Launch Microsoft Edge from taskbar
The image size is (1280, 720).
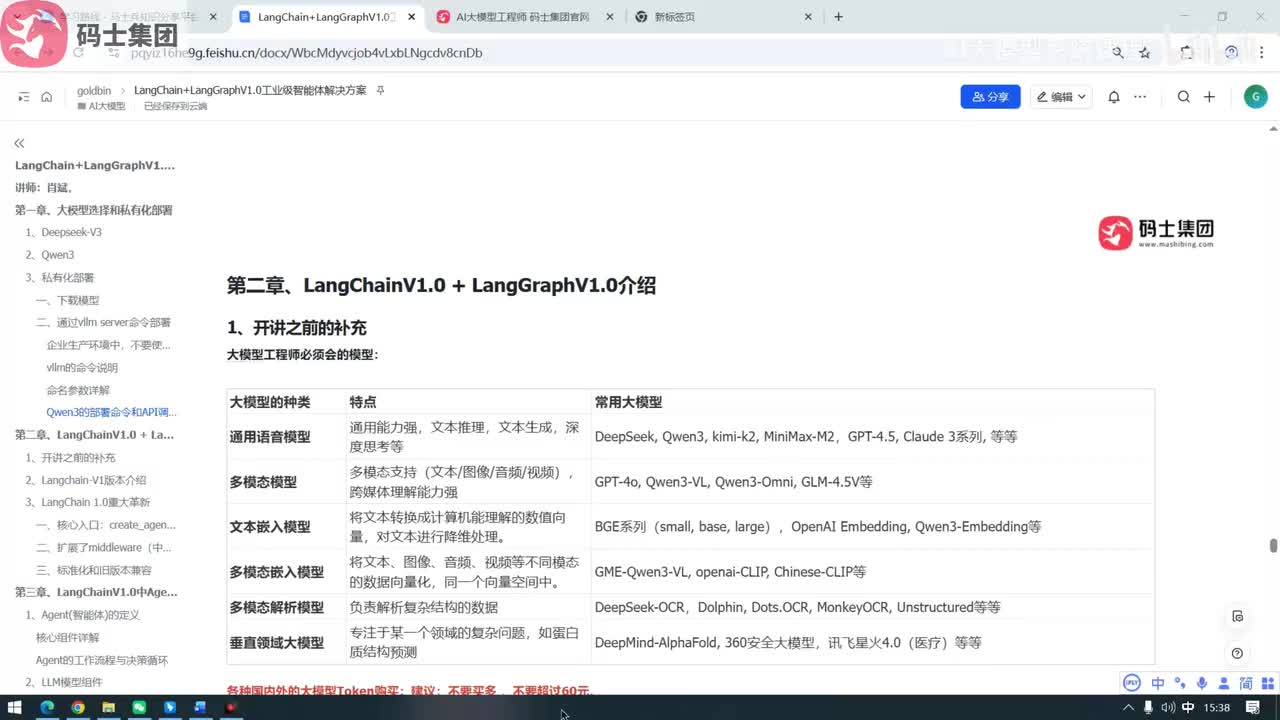coord(46,707)
